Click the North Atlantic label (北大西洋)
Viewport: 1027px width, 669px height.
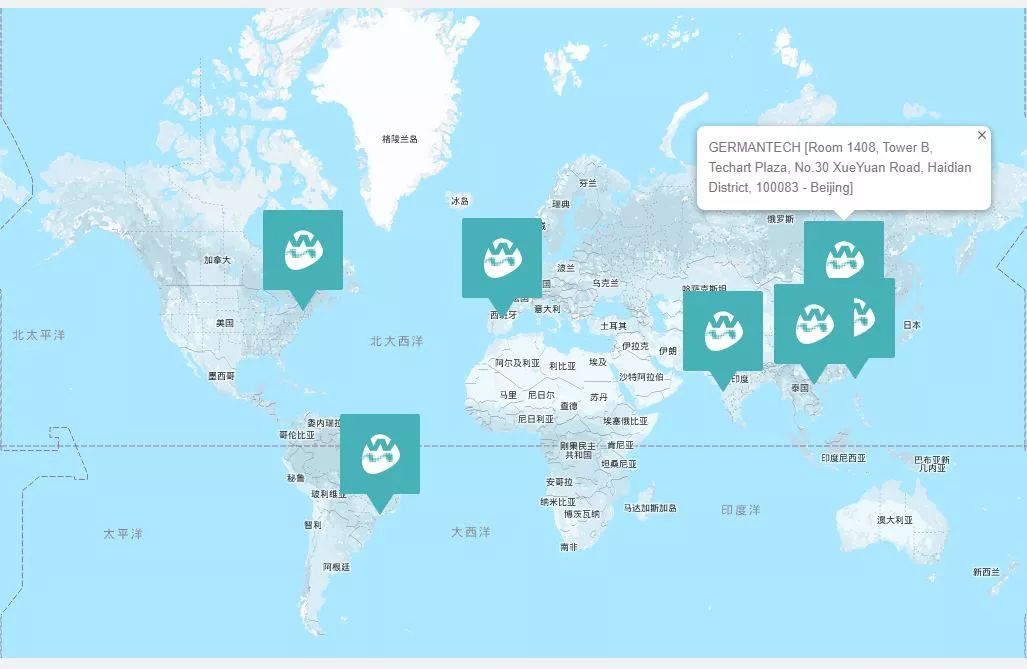(x=396, y=341)
